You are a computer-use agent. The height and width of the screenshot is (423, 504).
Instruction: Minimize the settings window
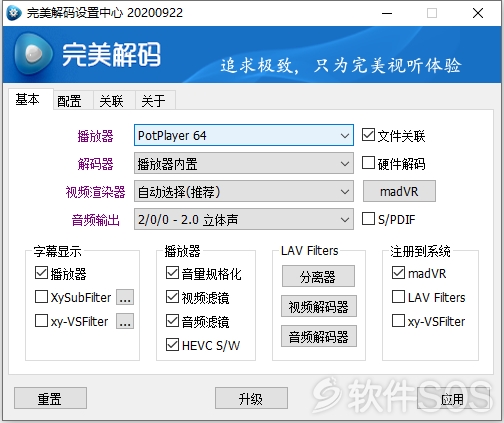coord(387,13)
